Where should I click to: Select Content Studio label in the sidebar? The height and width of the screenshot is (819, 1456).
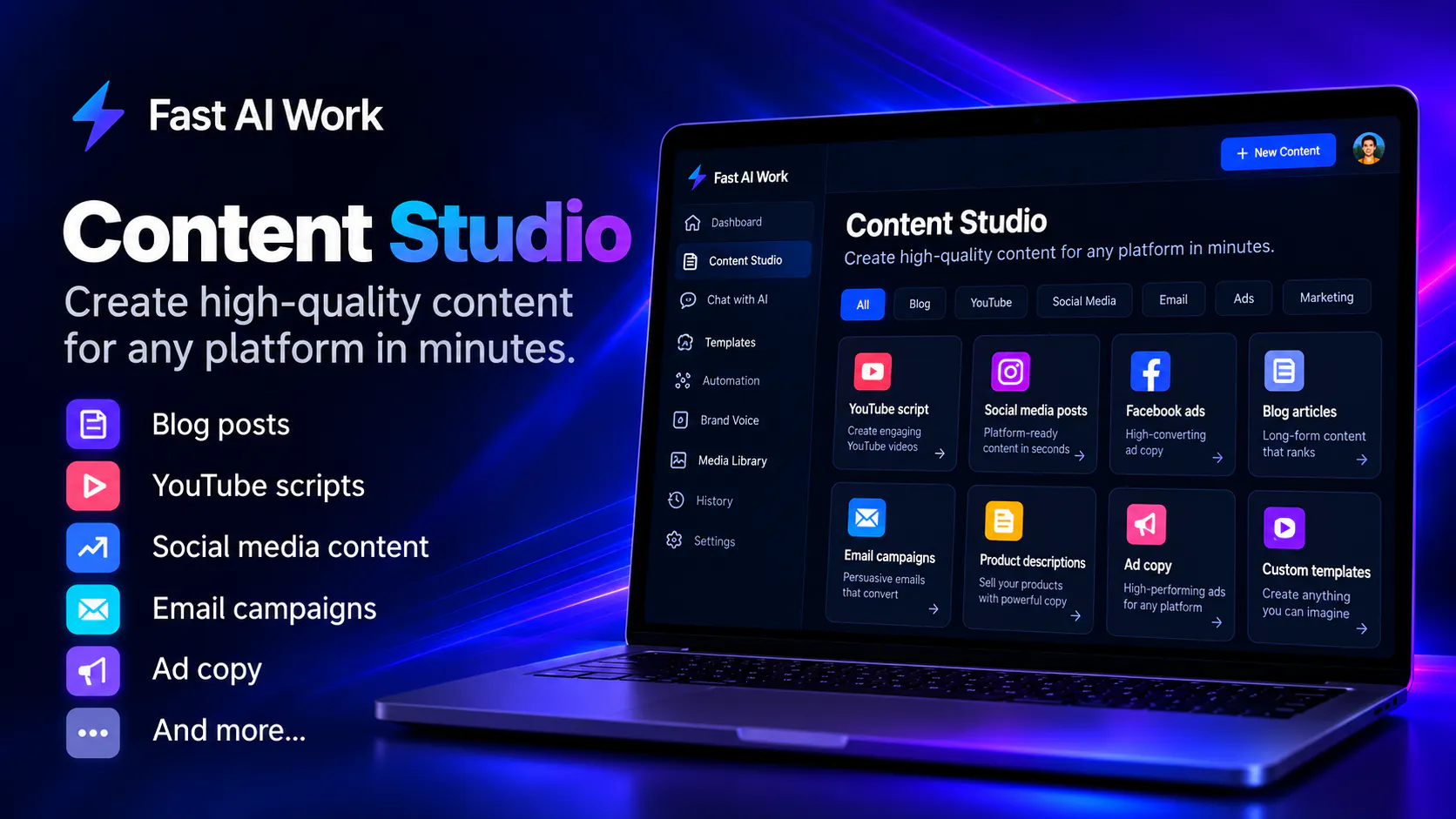coord(745,260)
